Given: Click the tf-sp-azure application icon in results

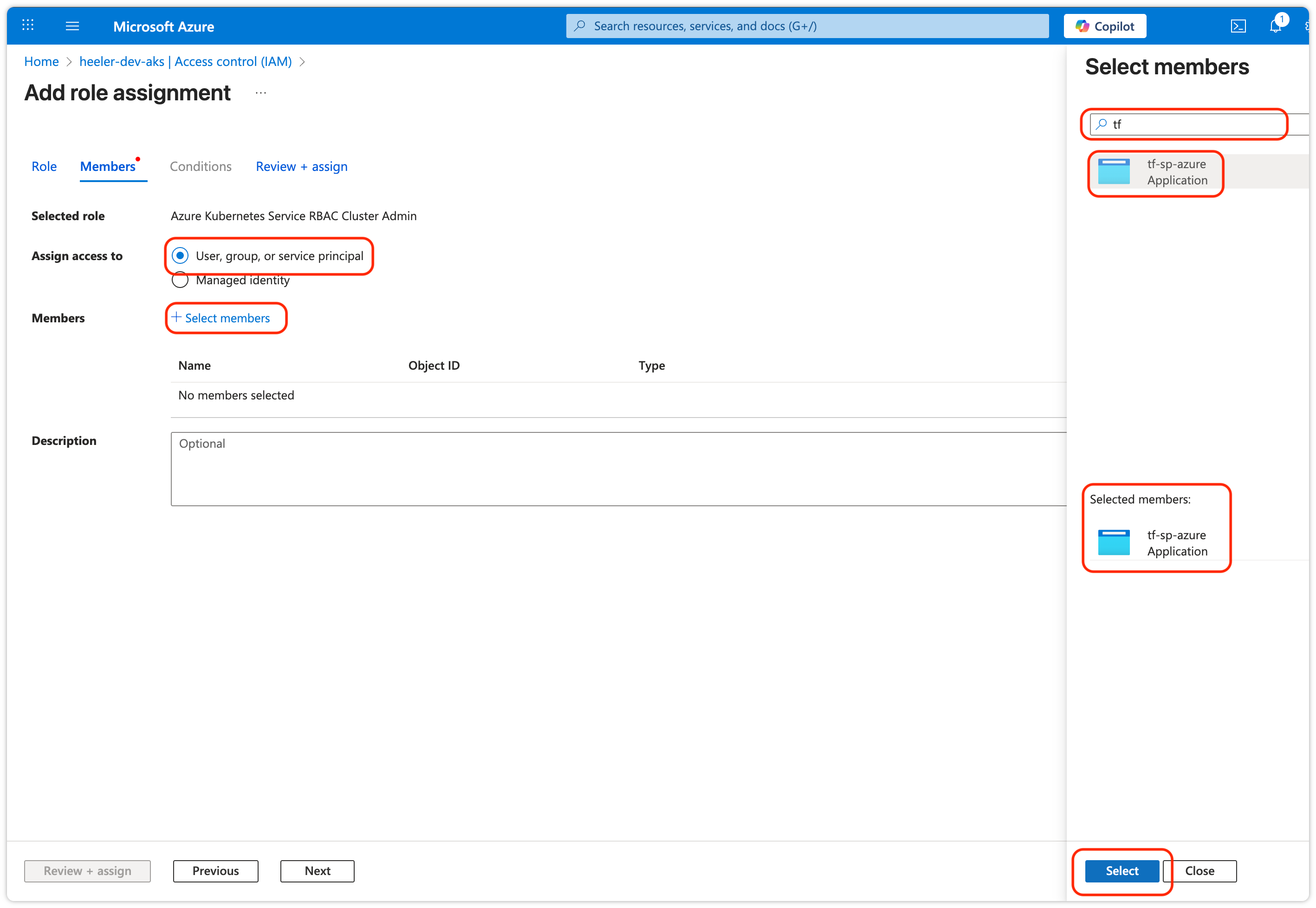Looking at the screenshot, I should pos(1113,172).
